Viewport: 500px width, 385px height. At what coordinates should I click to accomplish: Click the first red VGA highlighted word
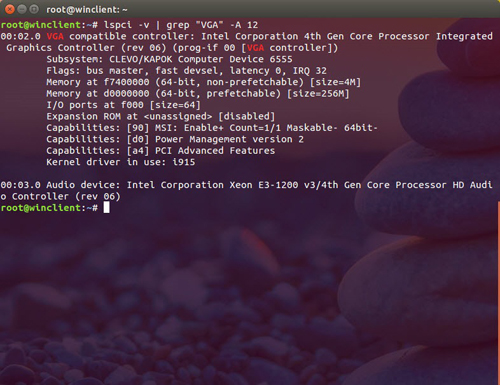coord(55,36)
